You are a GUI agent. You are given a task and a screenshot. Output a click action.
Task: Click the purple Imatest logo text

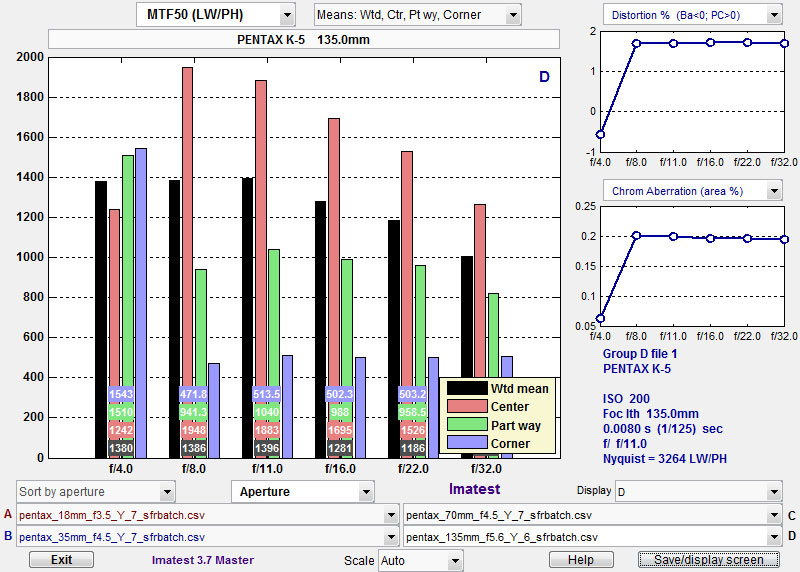point(474,489)
